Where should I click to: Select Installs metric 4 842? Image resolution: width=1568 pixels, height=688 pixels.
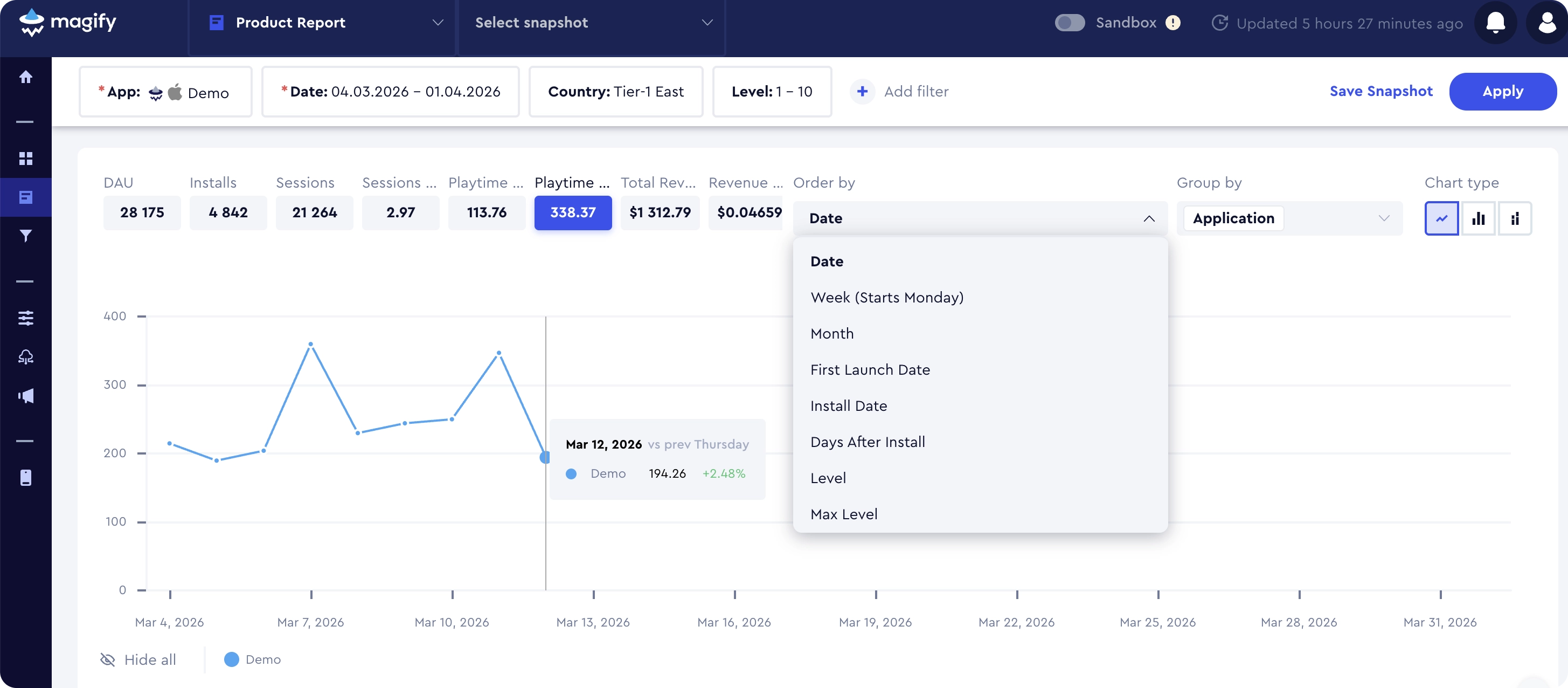tap(227, 212)
